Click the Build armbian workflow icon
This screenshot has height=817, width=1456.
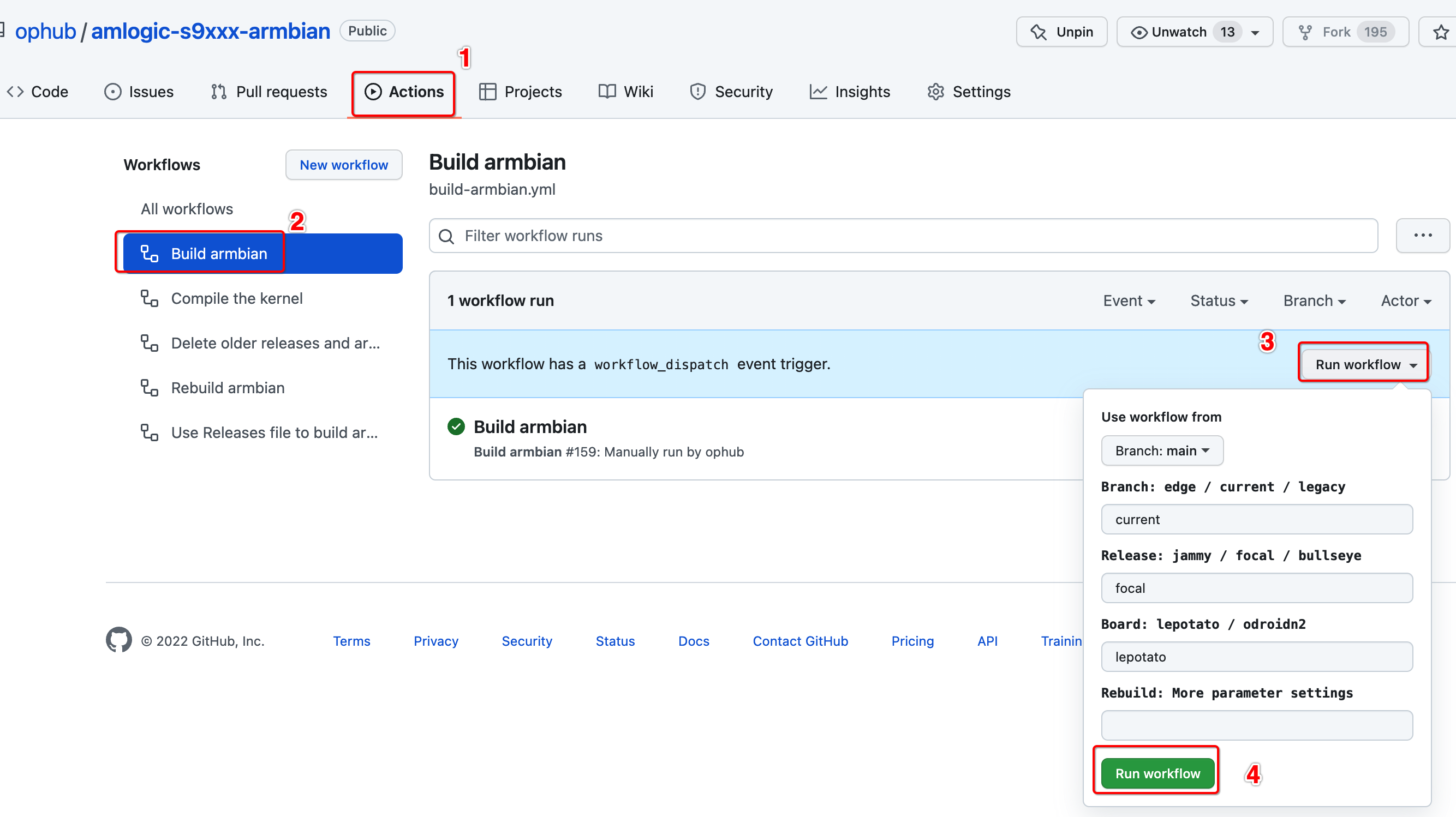pyautogui.click(x=149, y=253)
